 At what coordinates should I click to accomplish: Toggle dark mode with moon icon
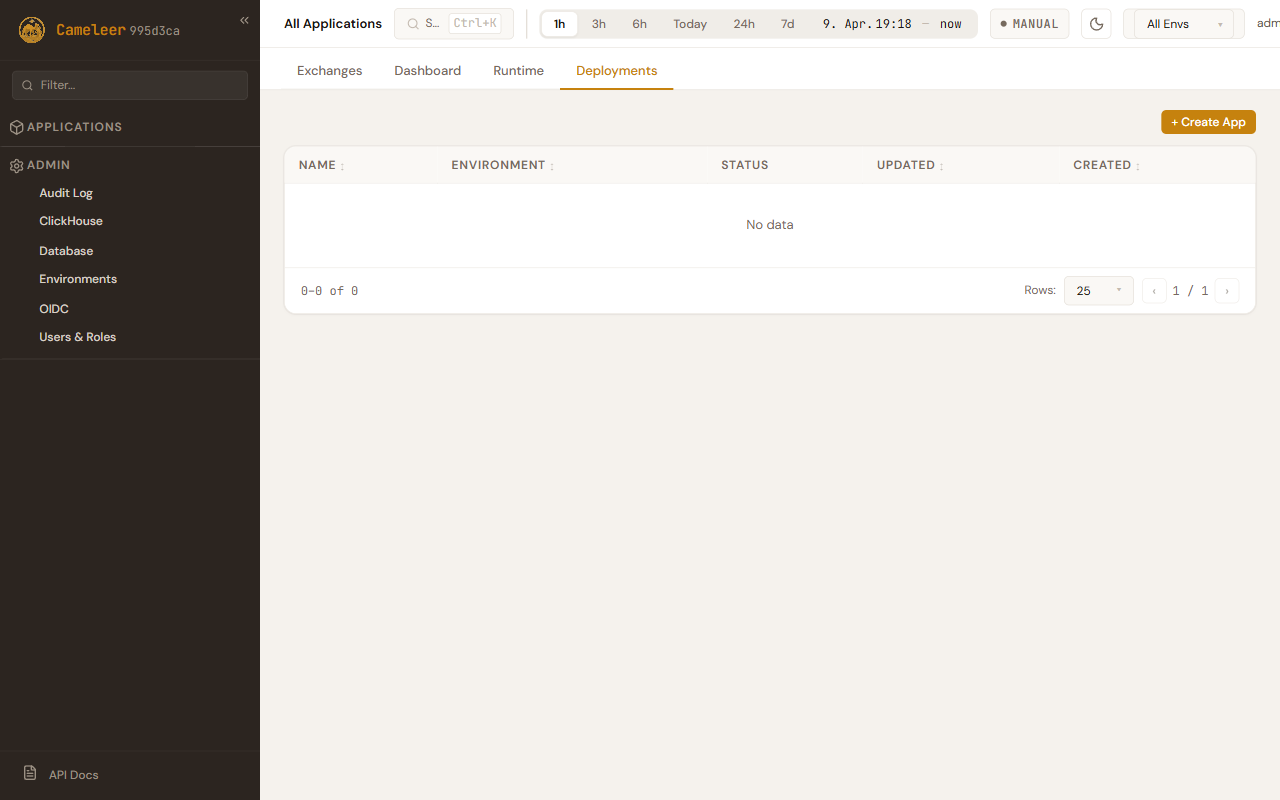(1096, 24)
